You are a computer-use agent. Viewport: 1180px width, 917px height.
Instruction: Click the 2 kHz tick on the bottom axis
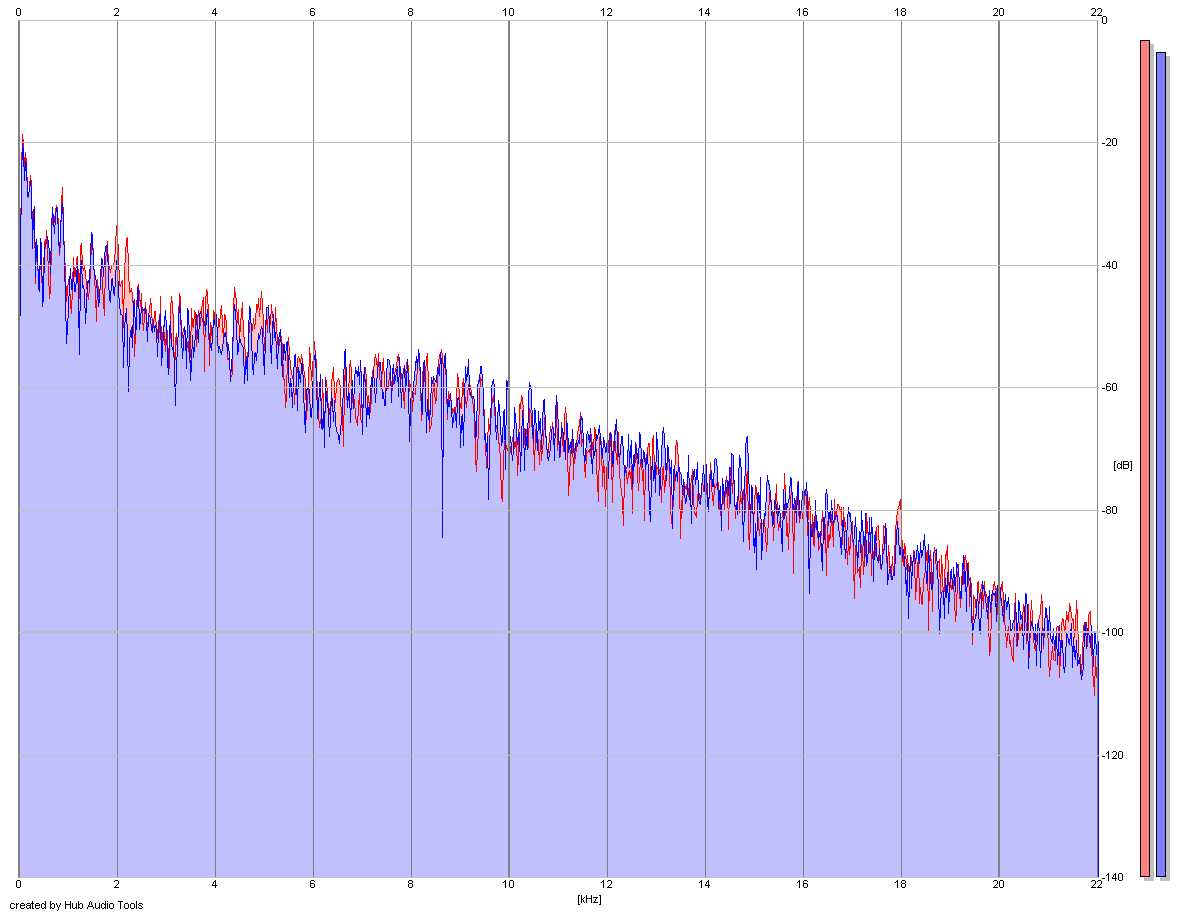coord(117,884)
